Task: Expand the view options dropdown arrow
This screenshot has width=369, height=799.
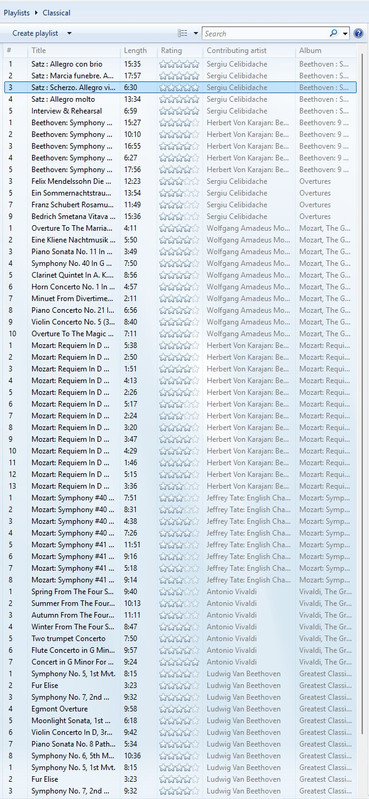Action: point(196,34)
